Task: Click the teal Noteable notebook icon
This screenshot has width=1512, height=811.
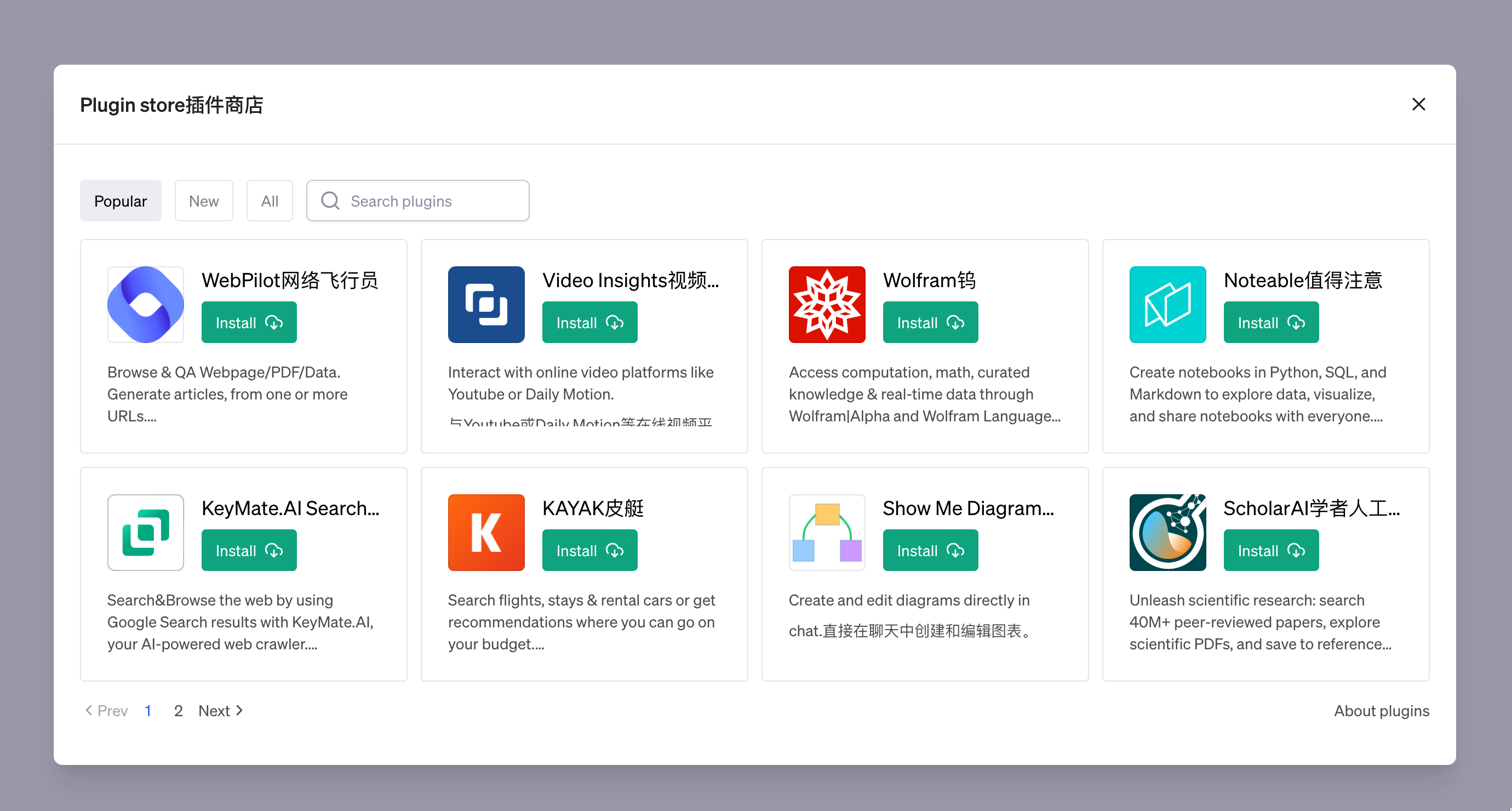Action: 1167,304
